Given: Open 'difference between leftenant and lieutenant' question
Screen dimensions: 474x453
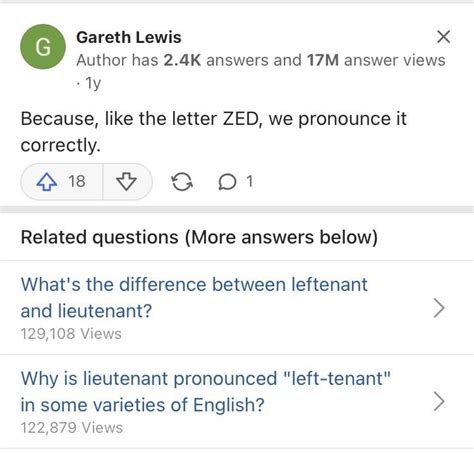Looking at the screenshot, I should click(194, 298).
